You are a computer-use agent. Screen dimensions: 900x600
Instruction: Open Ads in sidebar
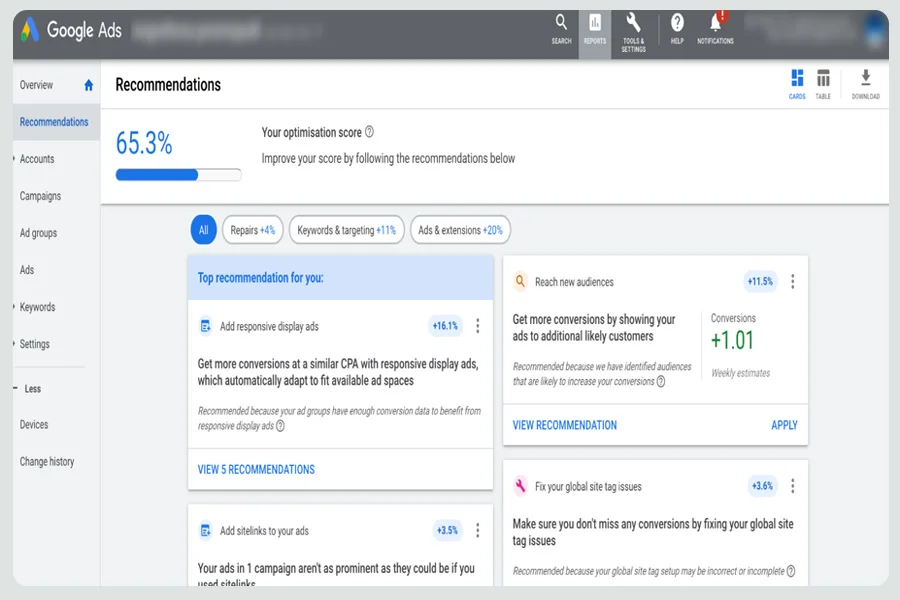tap(27, 270)
